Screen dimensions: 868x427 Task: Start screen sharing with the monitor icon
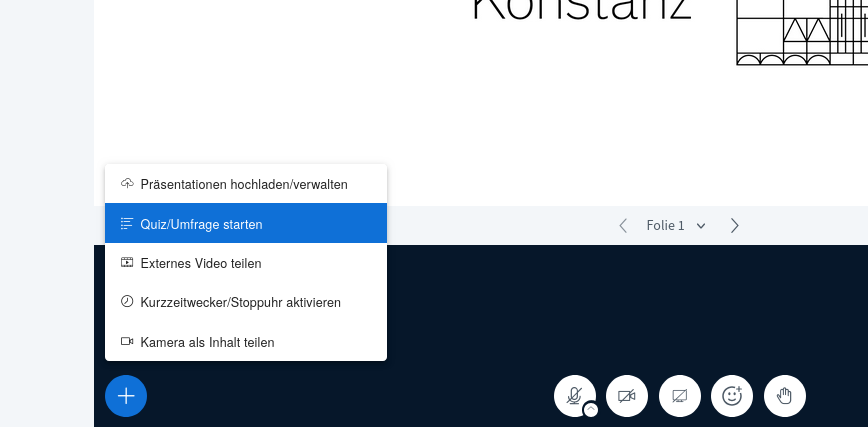[679, 396]
